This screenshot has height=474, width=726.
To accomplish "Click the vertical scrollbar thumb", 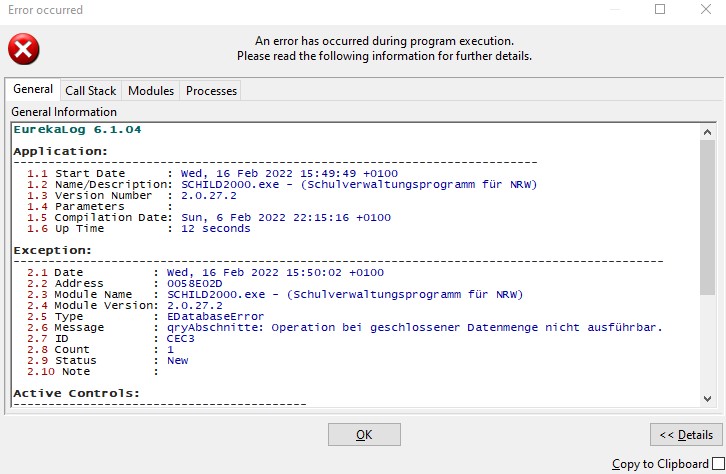I will click(707, 217).
